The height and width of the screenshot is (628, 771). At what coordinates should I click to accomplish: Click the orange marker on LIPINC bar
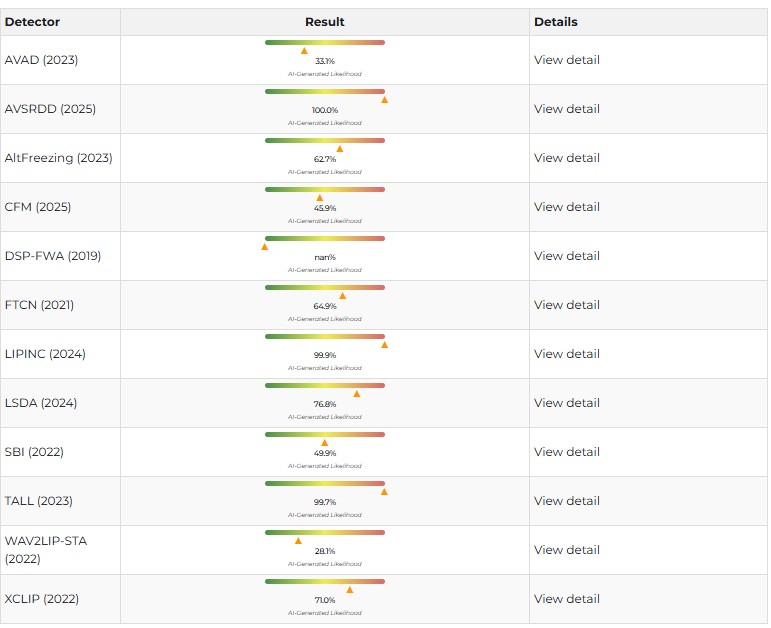tap(384, 345)
